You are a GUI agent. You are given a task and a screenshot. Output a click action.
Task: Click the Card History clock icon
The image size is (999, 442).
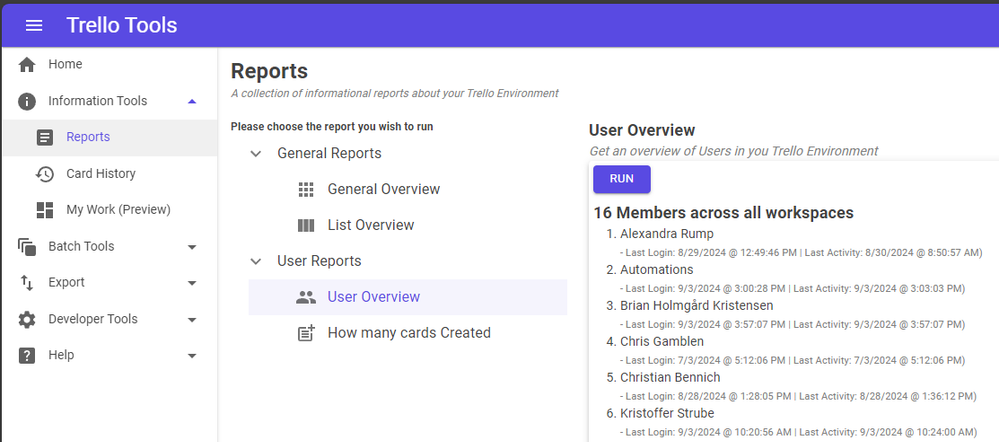coord(45,174)
